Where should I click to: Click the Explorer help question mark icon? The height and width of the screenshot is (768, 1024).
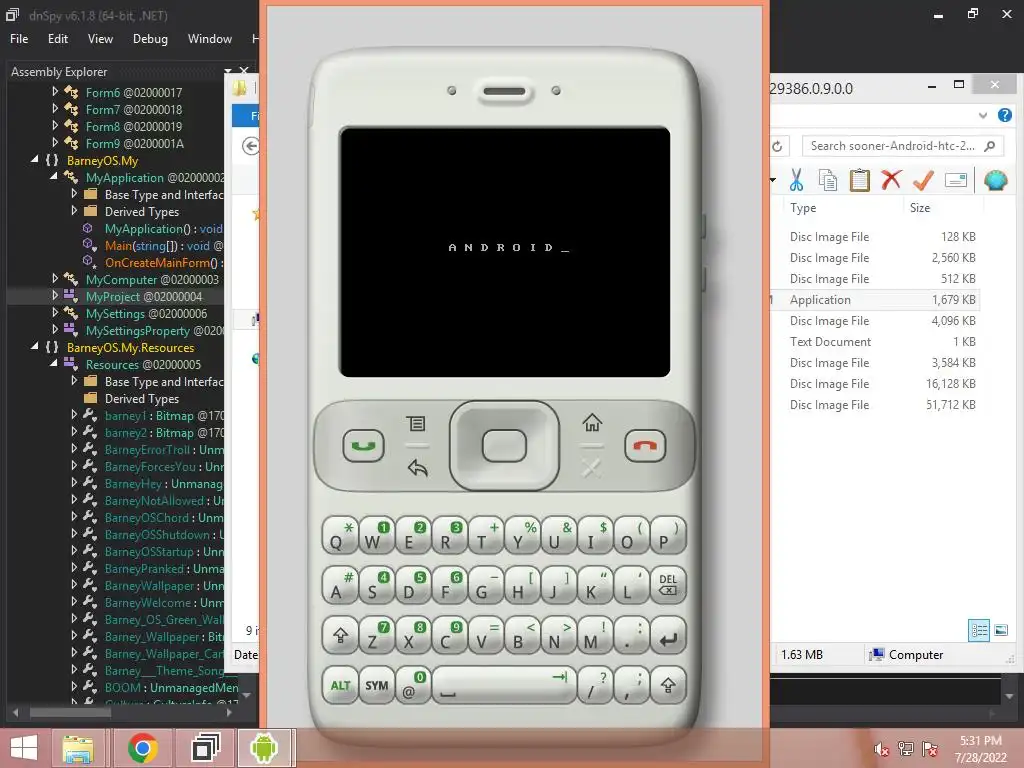coord(1004,116)
